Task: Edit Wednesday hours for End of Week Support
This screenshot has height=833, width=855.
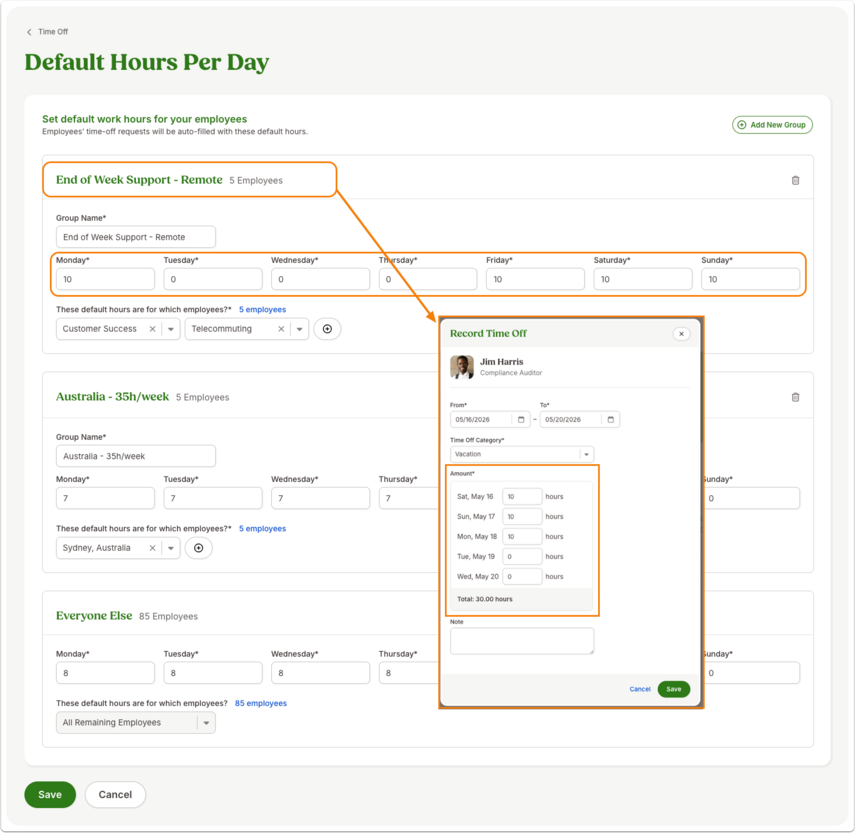Action: pyautogui.click(x=321, y=279)
